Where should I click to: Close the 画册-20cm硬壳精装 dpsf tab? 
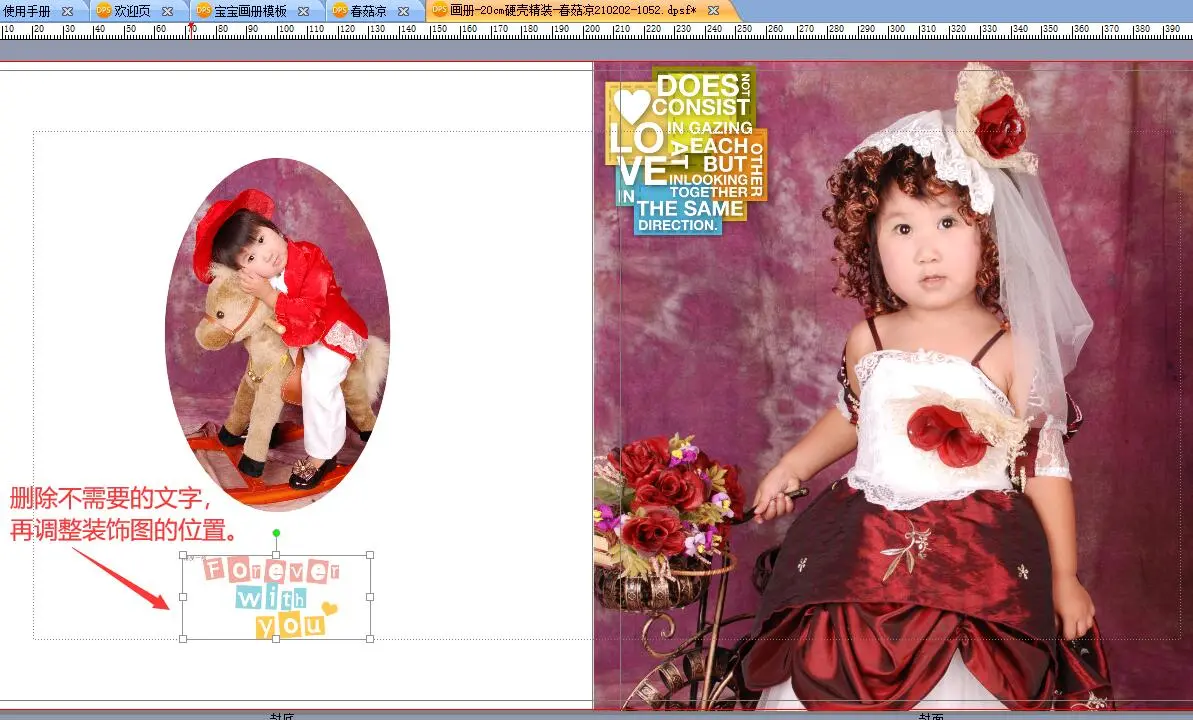coord(713,11)
